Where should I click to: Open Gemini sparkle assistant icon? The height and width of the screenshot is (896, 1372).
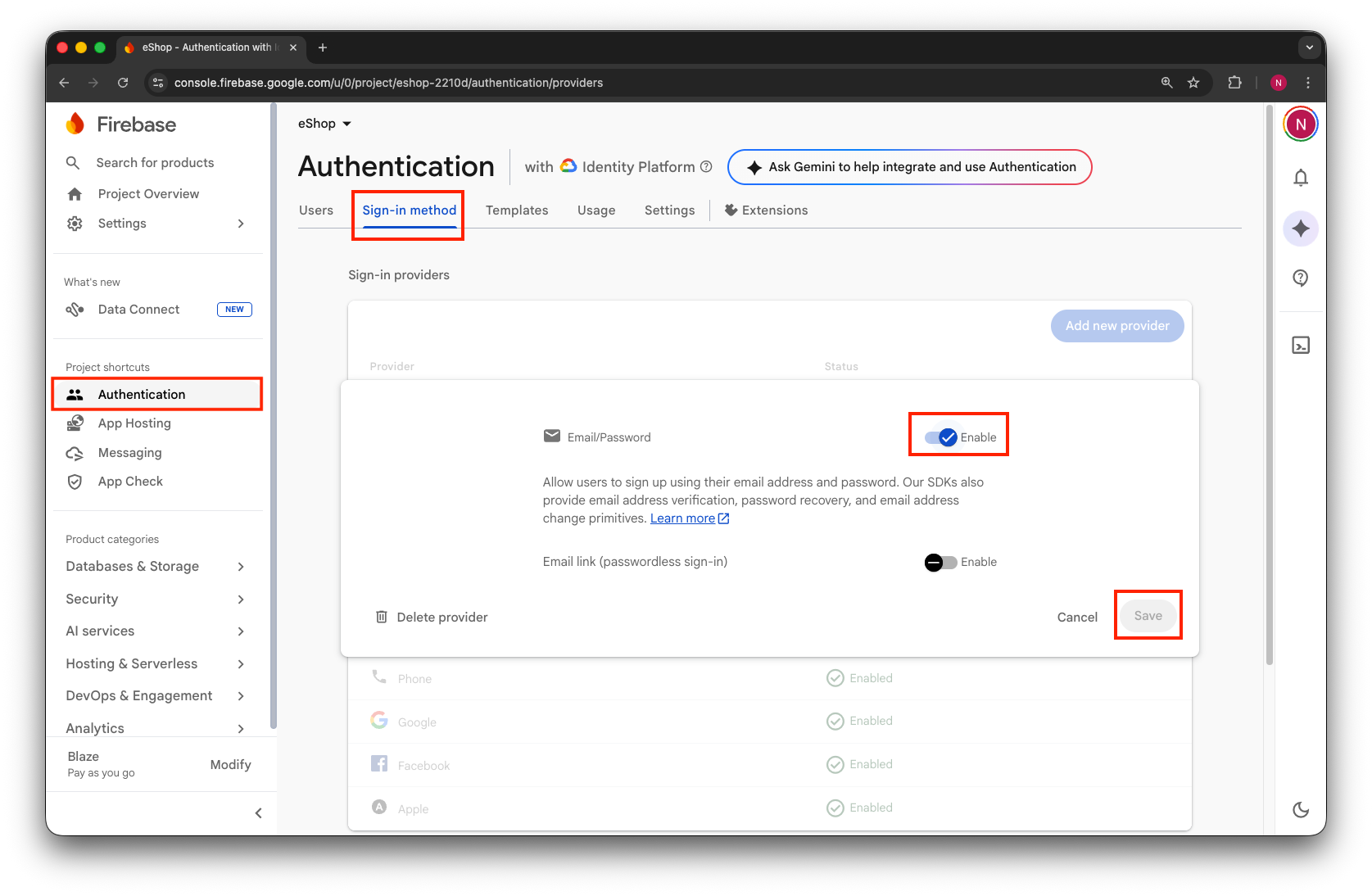(1300, 229)
